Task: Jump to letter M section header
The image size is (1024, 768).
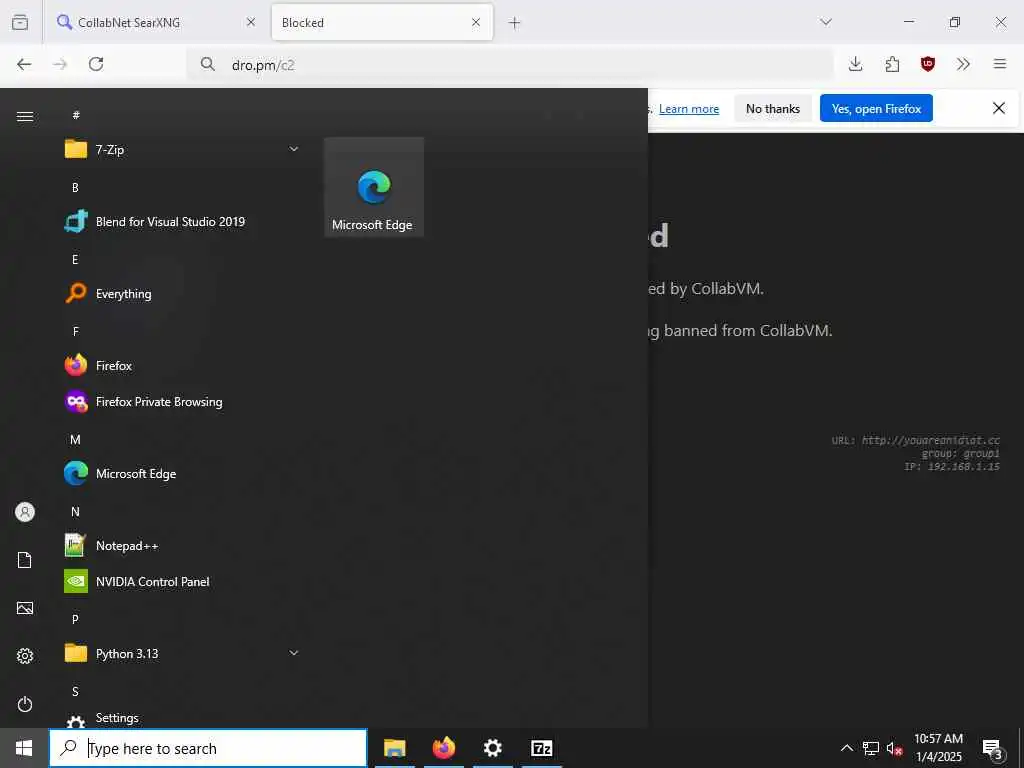Action: (75, 440)
